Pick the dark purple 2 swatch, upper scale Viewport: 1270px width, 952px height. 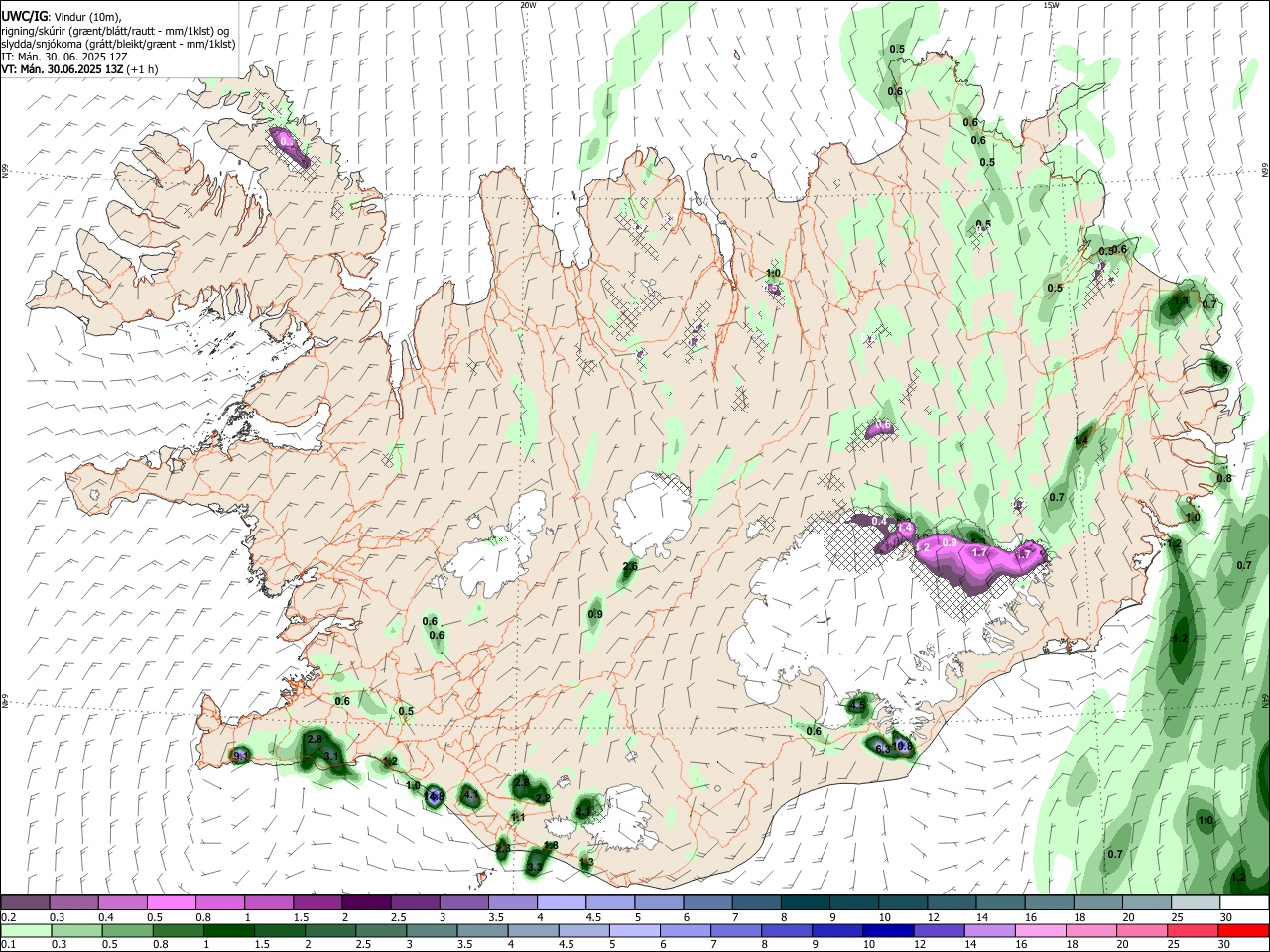point(366,903)
